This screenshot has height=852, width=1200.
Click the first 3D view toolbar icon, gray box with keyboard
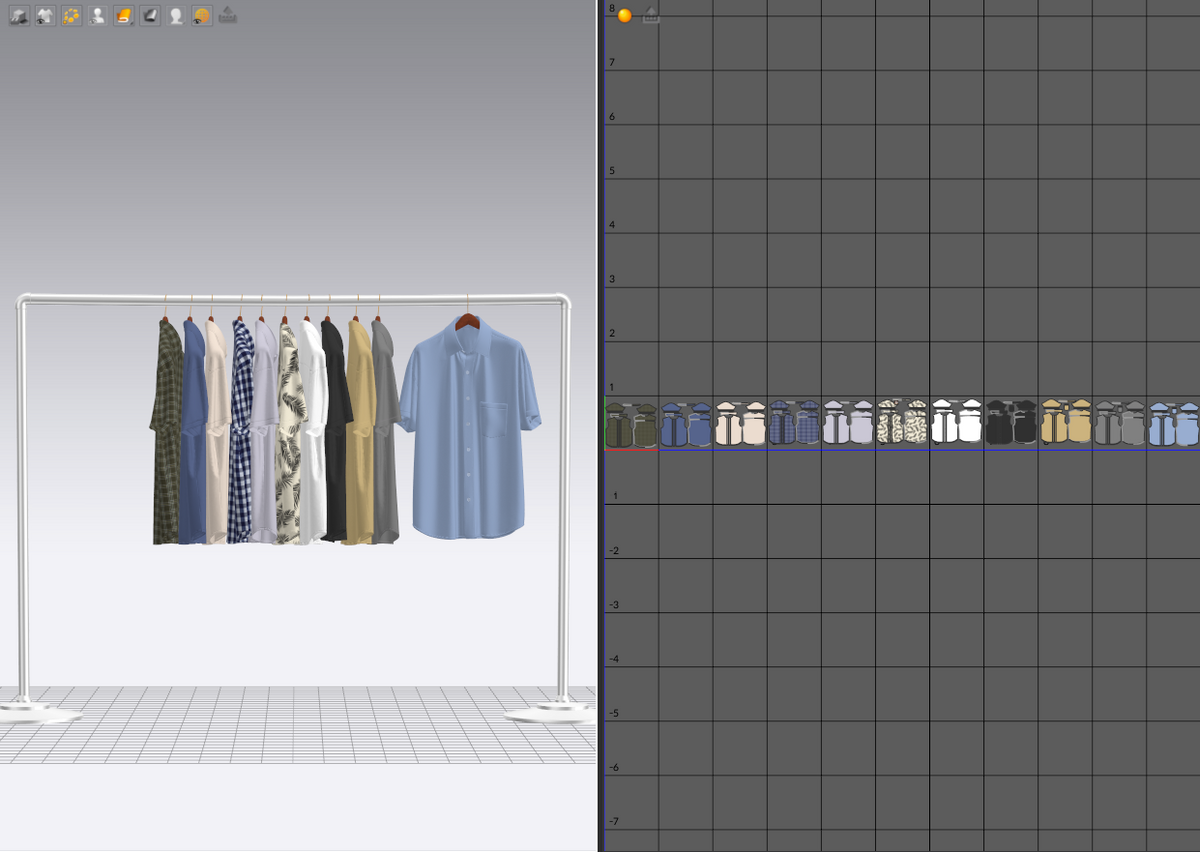(x=19, y=16)
